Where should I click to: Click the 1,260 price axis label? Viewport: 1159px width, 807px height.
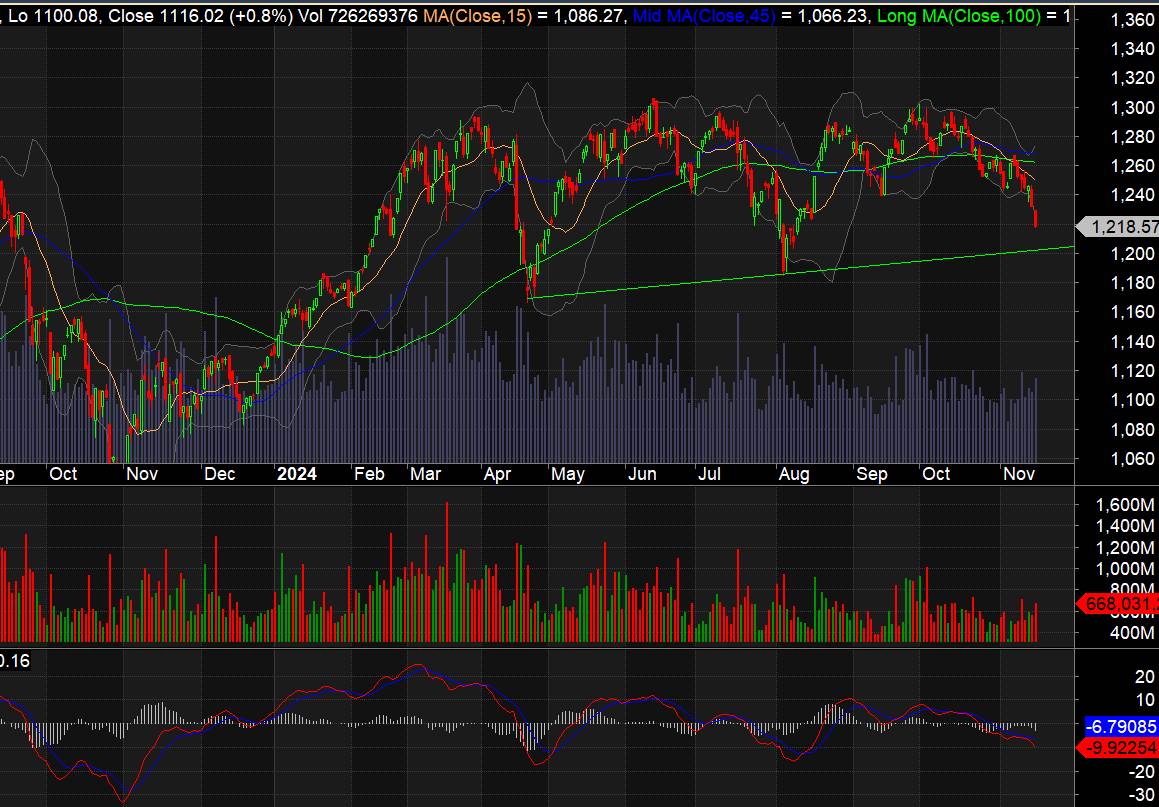tap(1132, 166)
